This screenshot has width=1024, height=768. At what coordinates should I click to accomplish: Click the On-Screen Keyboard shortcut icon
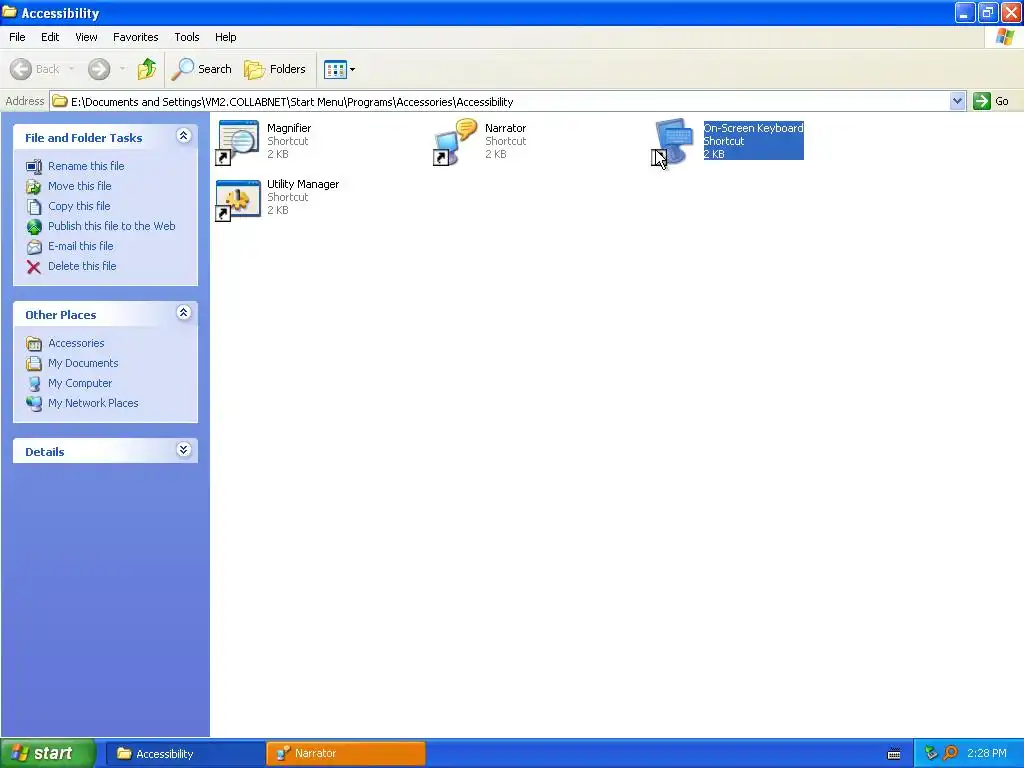(x=673, y=142)
